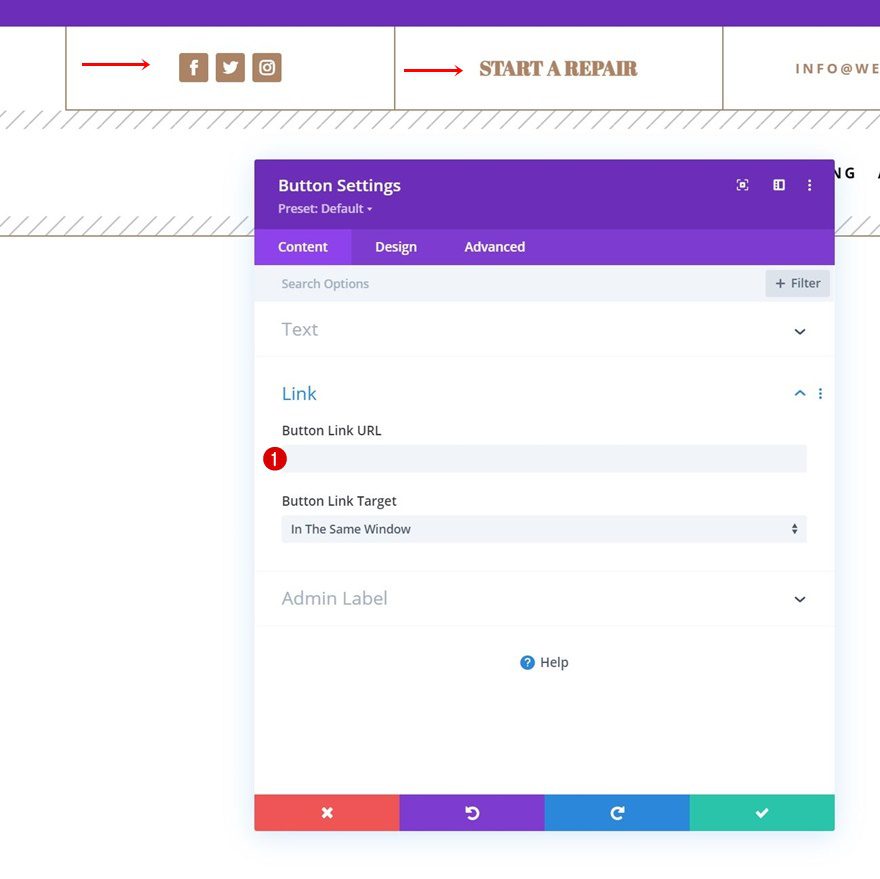Redo change with the blue button
880x879 pixels.
point(617,813)
